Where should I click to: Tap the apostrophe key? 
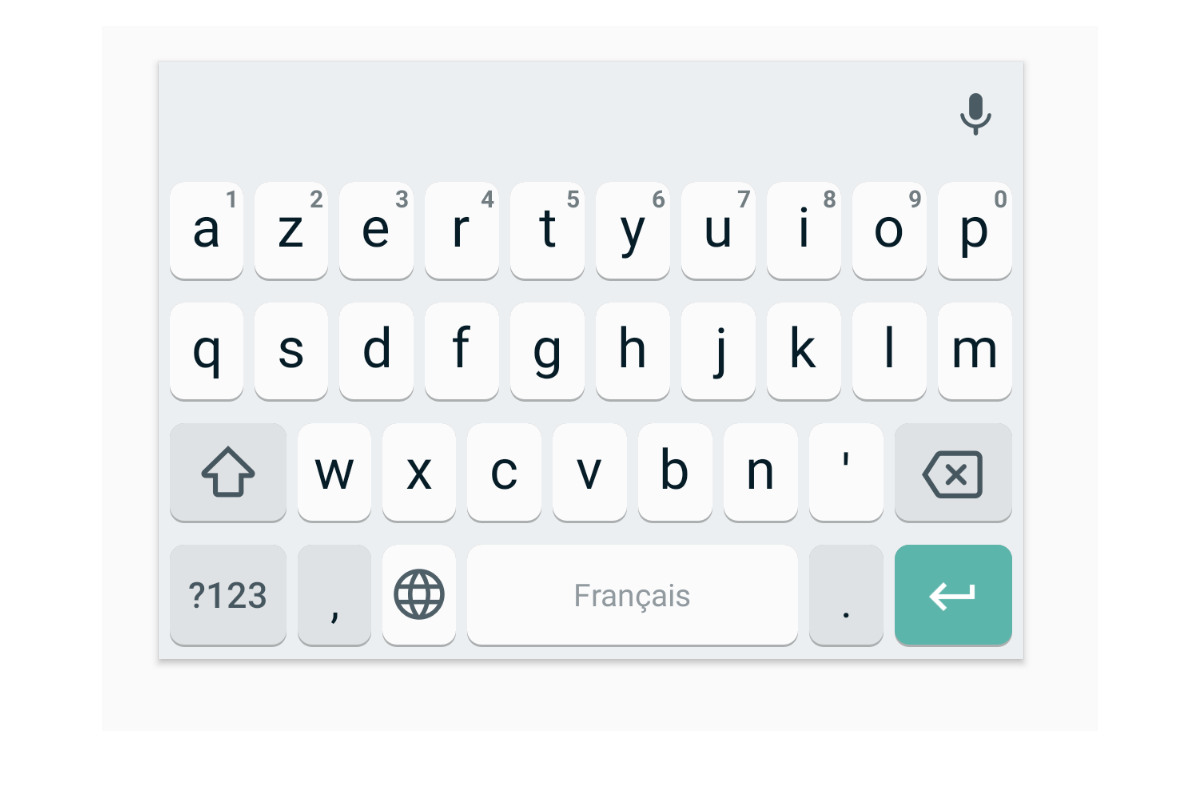pos(846,472)
